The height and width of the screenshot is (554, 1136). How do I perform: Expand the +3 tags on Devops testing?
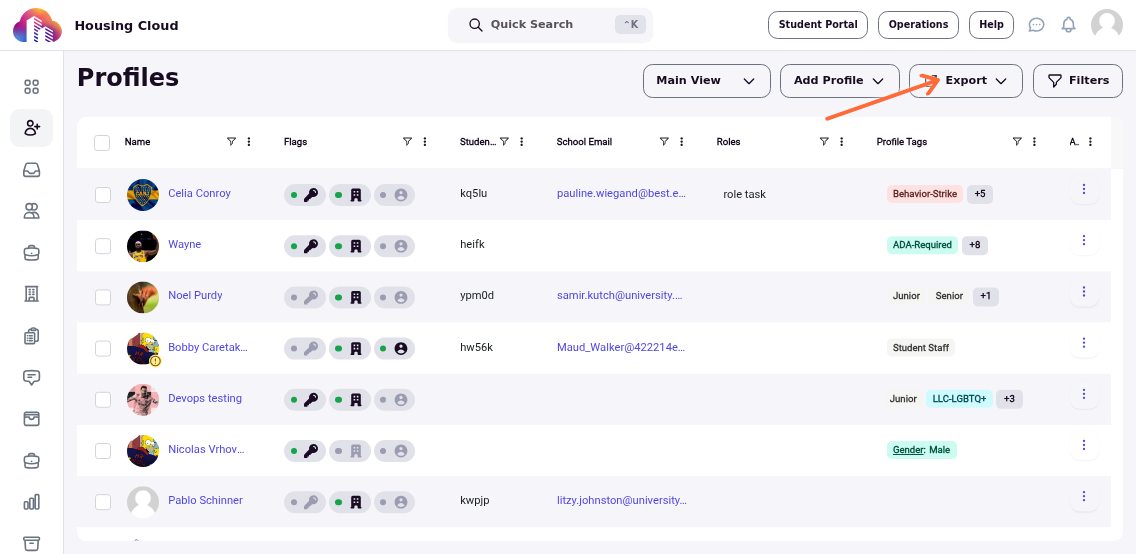point(1009,399)
